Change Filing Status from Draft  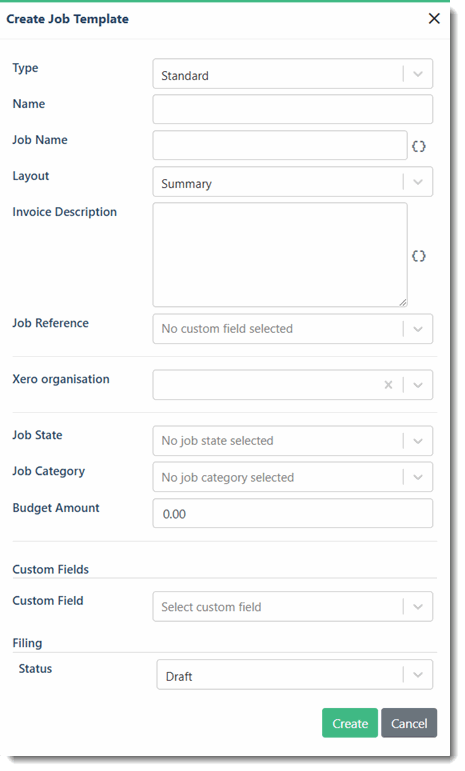point(294,675)
